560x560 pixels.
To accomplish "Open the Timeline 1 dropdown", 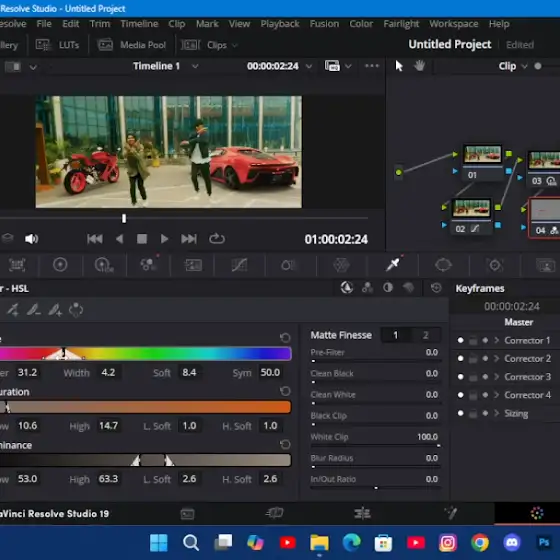I will [195, 66].
